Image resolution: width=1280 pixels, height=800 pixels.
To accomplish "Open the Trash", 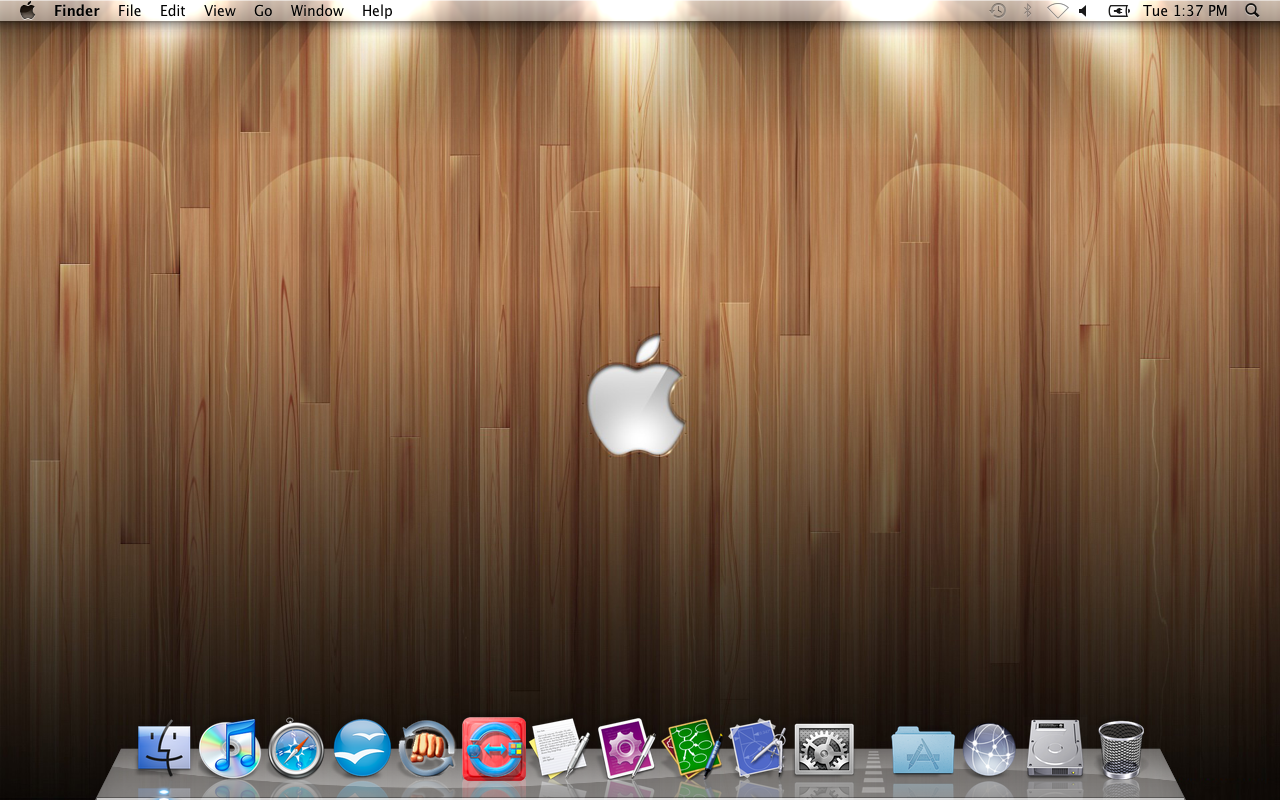I will pyautogui.click(x=1121, y=749).
